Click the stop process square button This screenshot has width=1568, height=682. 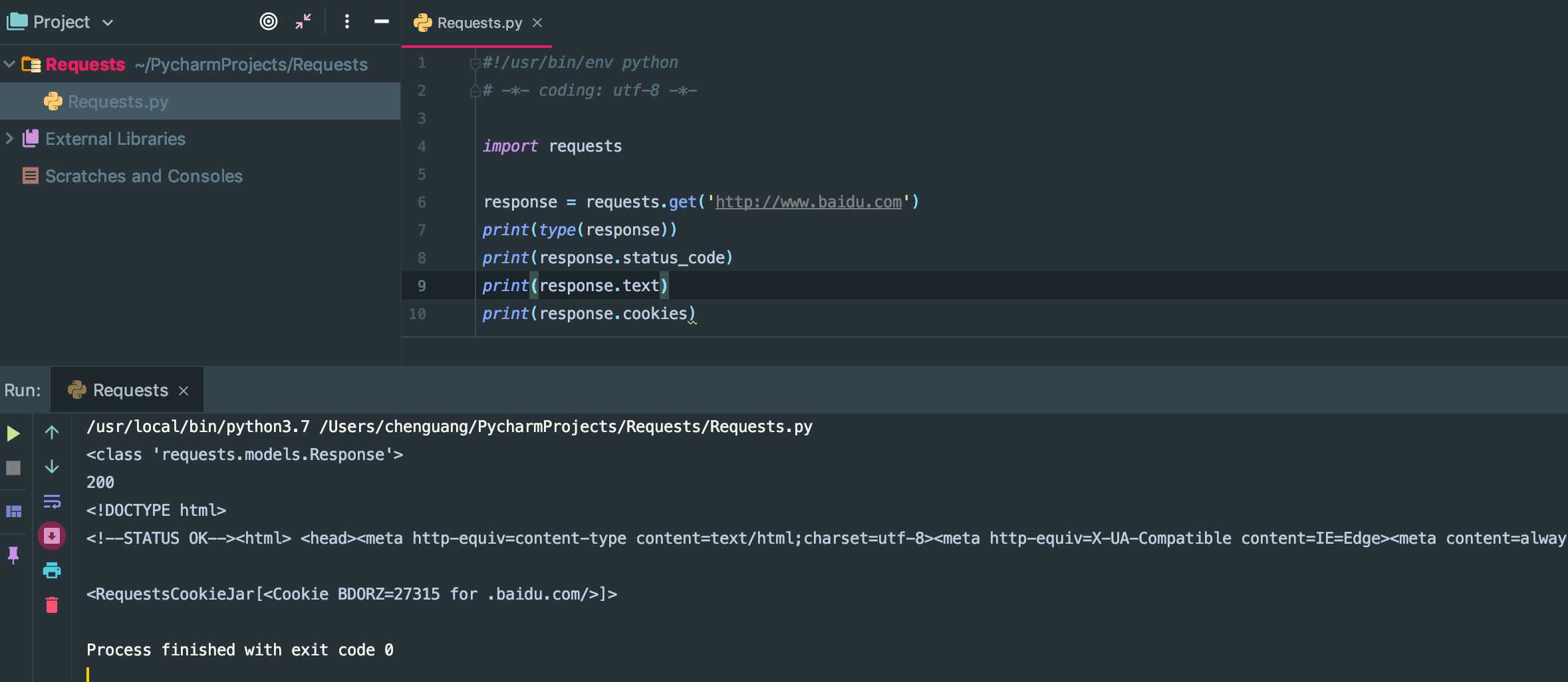click(x=13, y=468)
